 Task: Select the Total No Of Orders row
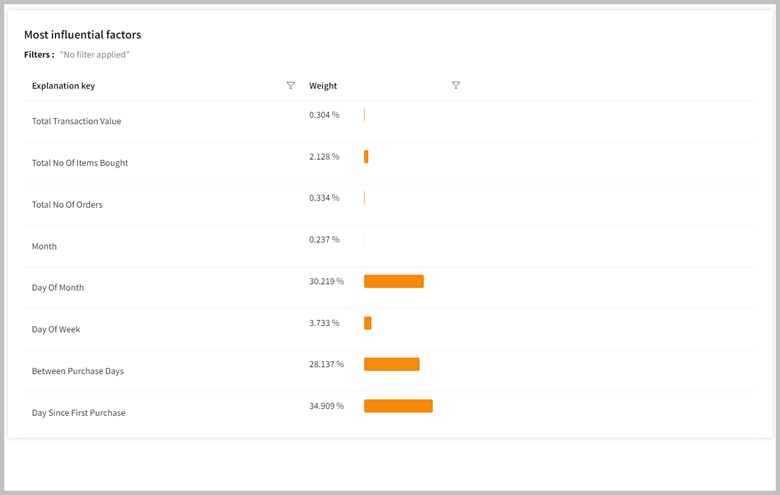(x=67, y=205)
